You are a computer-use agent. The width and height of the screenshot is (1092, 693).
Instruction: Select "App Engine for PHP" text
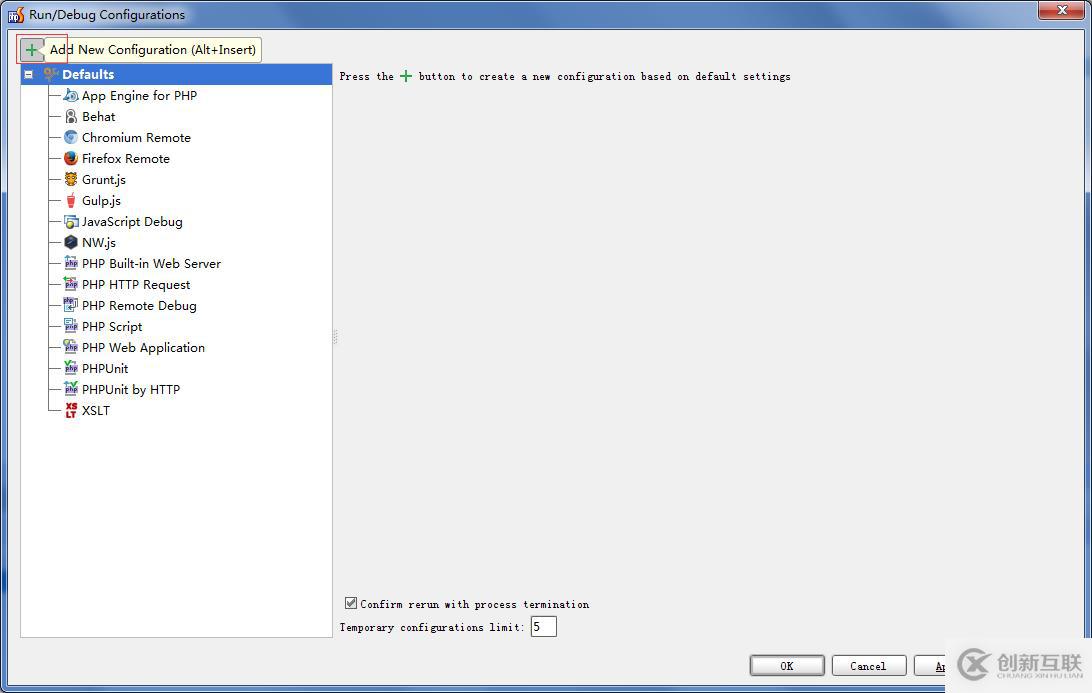tap(139, 95)
